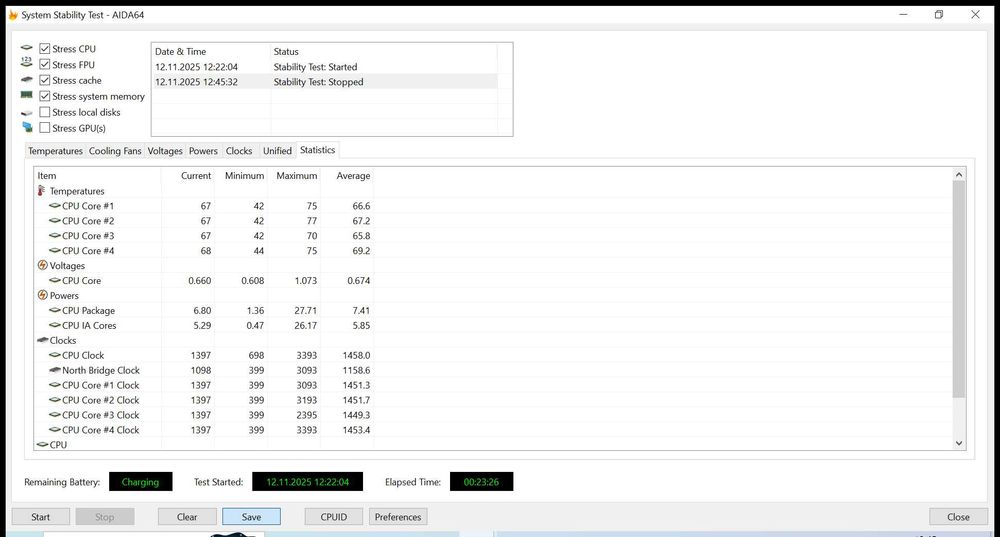Screen dimensions: 1000x537
Task: Click the Status column header in log
Action: 383,52
